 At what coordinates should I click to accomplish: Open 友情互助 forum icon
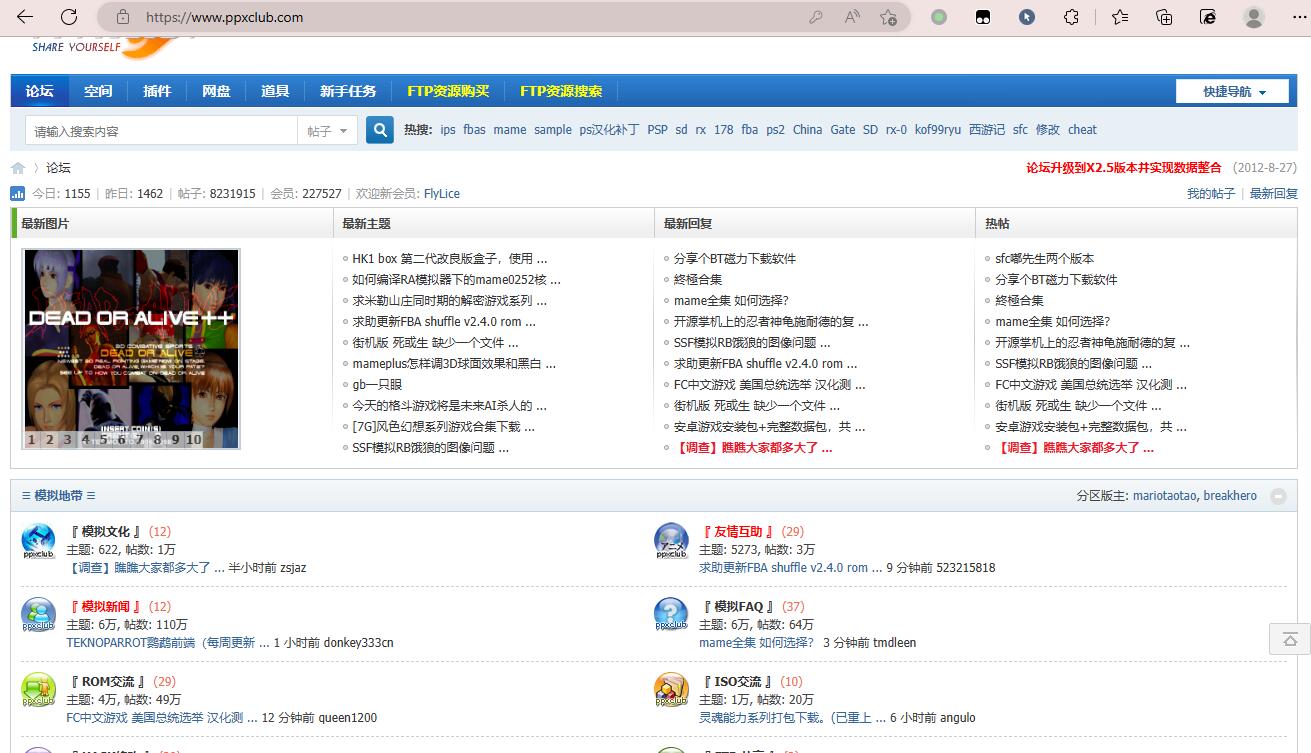coord(672,541)
